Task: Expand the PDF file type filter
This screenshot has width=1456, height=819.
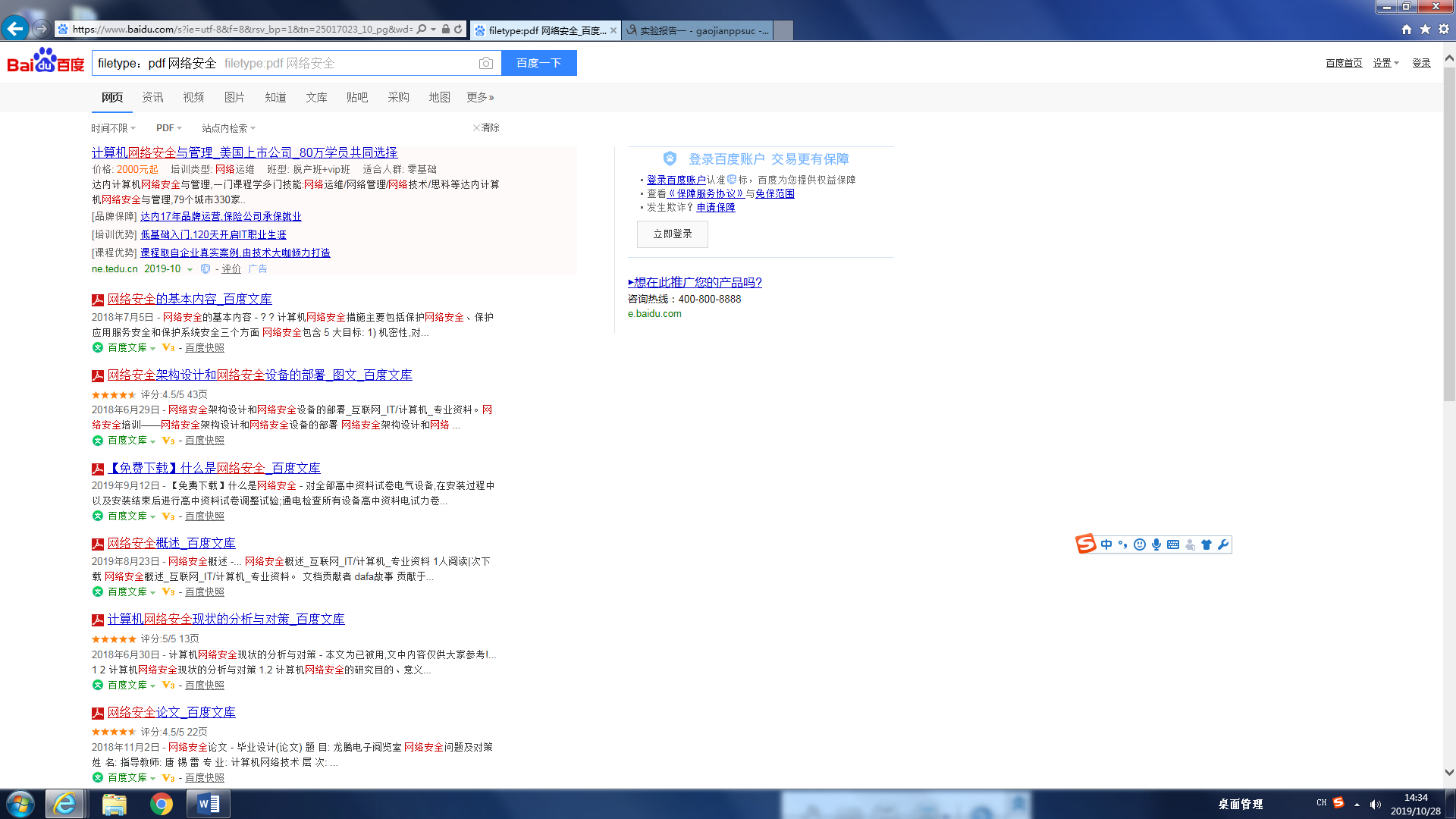Action: pos(168,128)
